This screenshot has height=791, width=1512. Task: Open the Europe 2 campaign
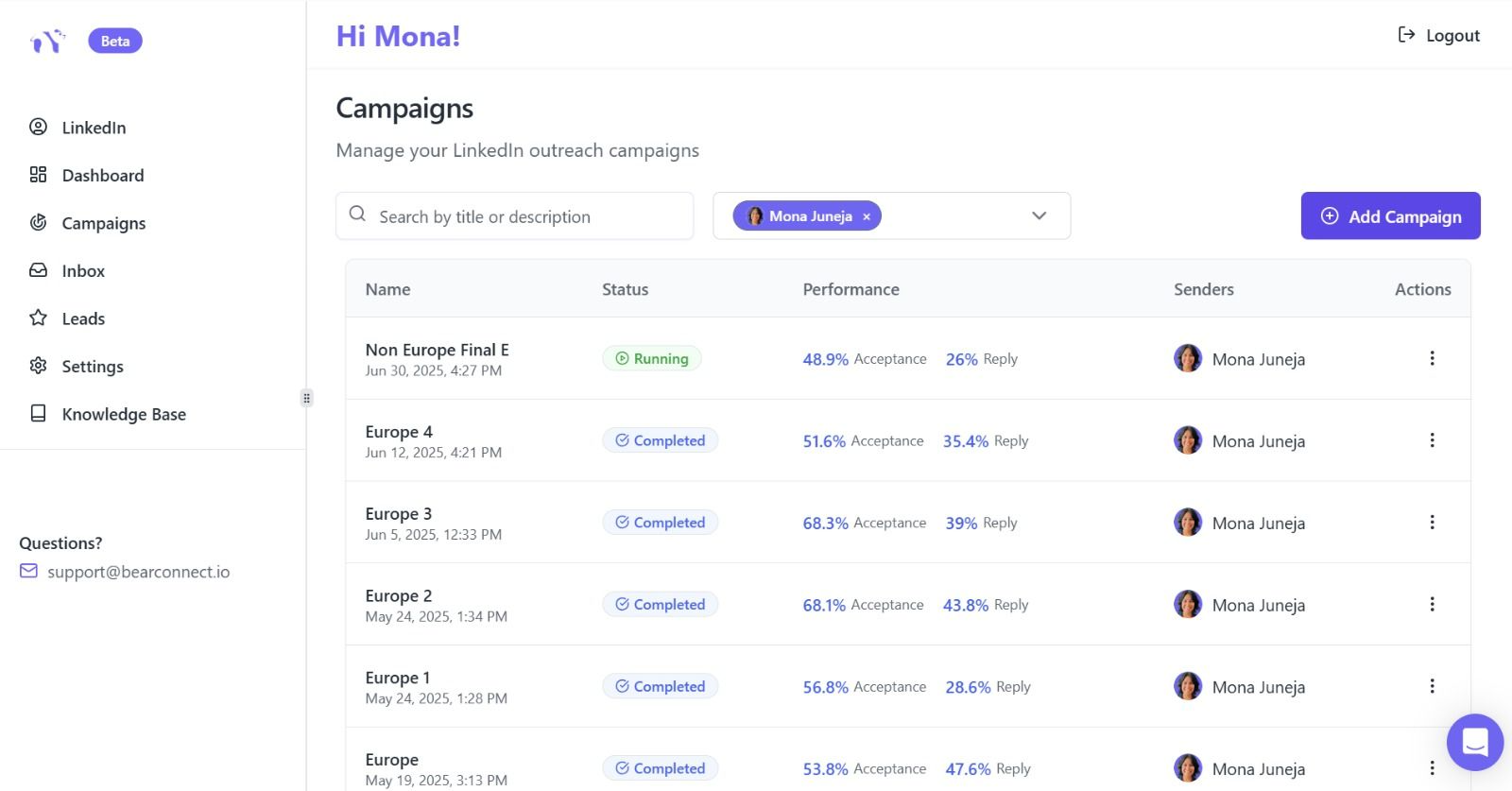click(x=399, y=596)
